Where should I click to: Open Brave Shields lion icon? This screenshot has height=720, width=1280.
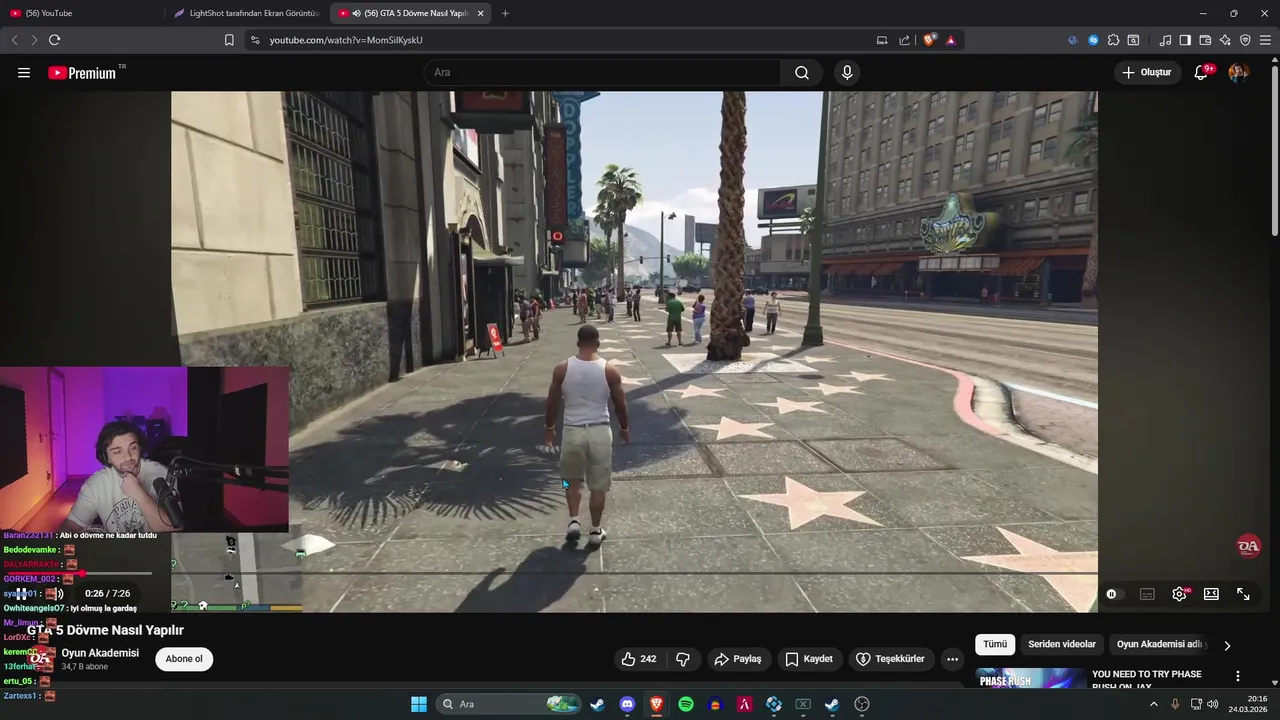pyautogui.click(x=930, y=40)
